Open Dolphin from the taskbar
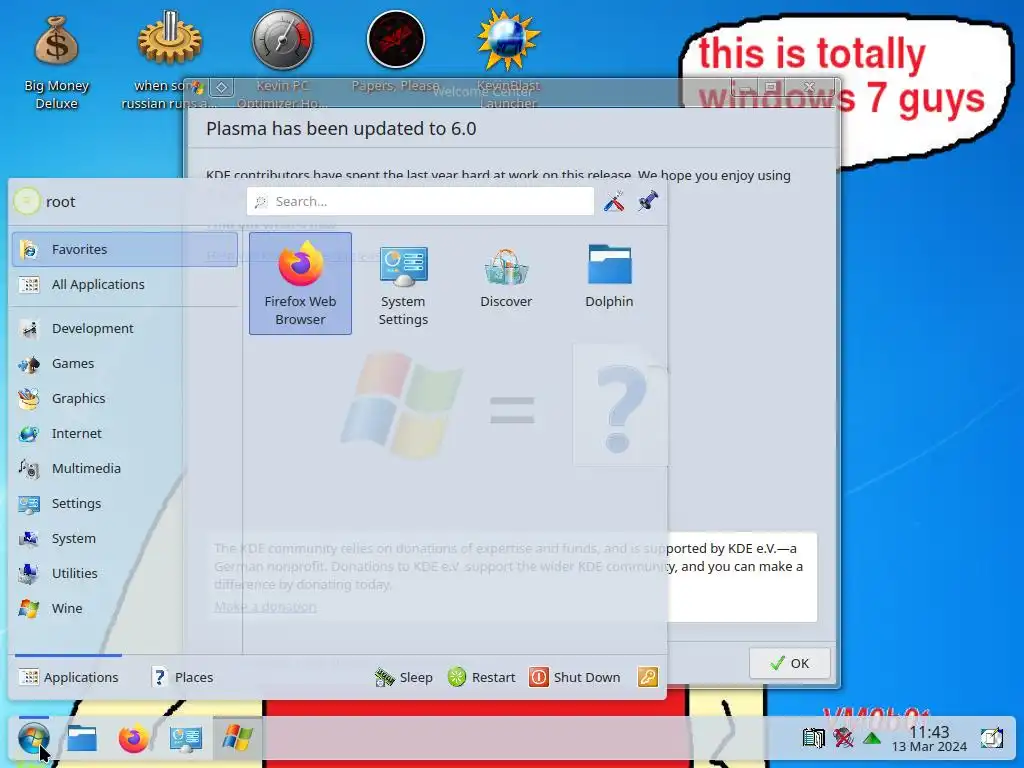The width and height of the screenshot is (1024, 768). [82, 739]
